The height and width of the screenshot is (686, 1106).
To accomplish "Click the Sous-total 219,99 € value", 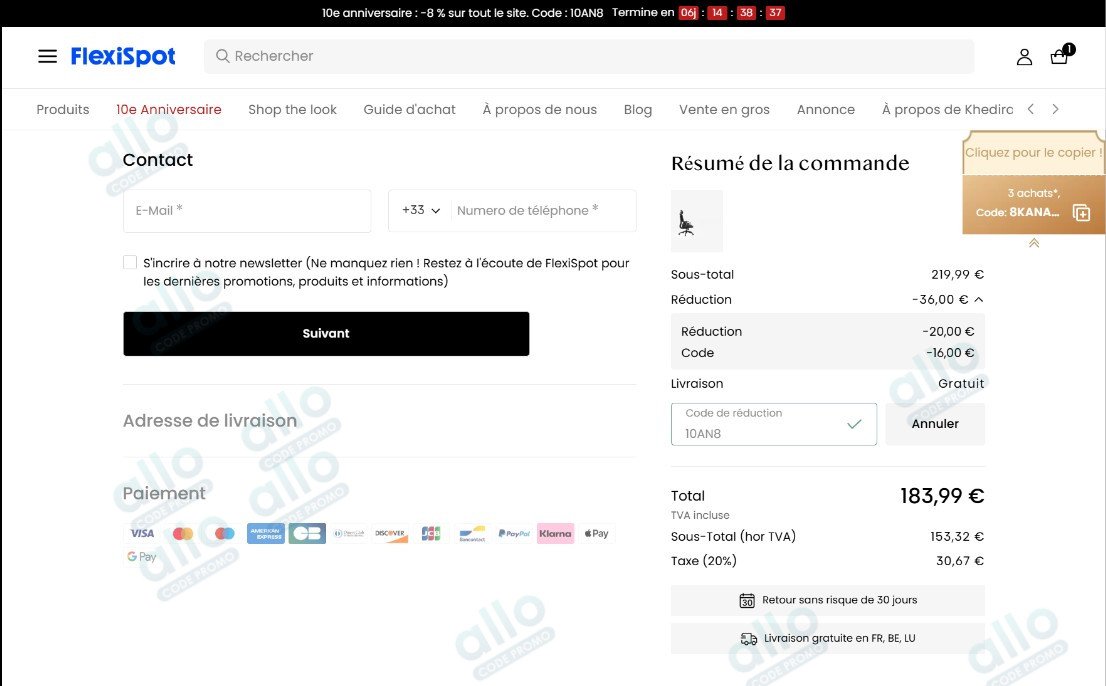I will 957,274.
